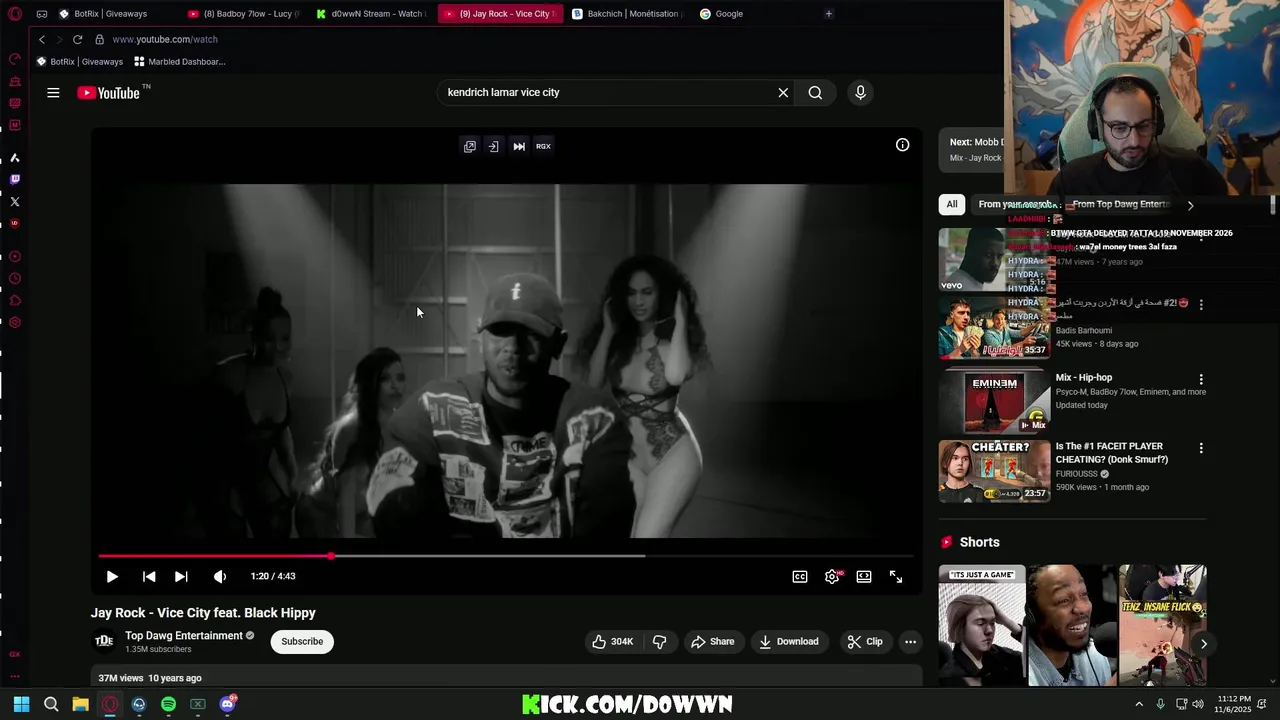The width and height of the screenshot is (1280, 720).
Task: Open the YouTube hamburger guide menu
Action: click(53, 93)
